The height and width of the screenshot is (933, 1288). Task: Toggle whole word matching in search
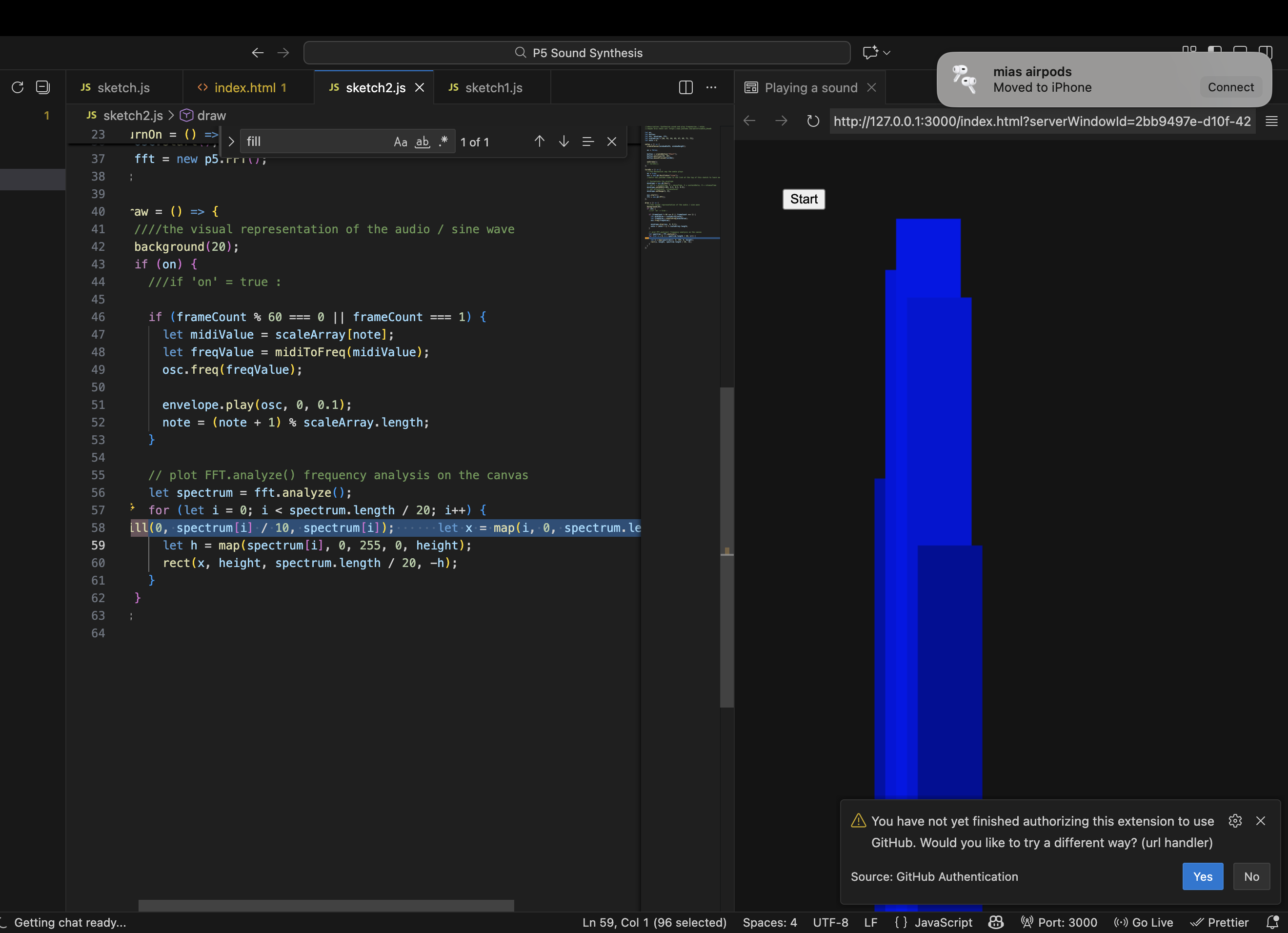(422, 142)
